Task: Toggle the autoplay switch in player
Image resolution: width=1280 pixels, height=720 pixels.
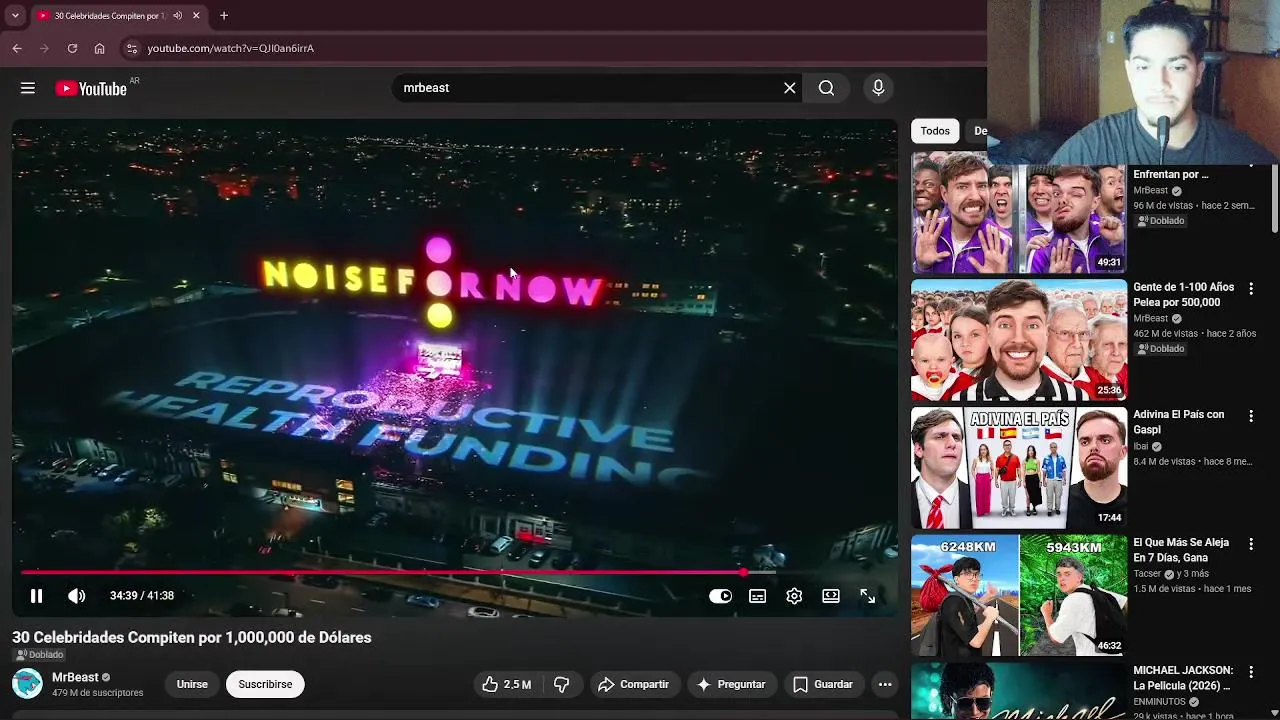Action: point(720,596)
